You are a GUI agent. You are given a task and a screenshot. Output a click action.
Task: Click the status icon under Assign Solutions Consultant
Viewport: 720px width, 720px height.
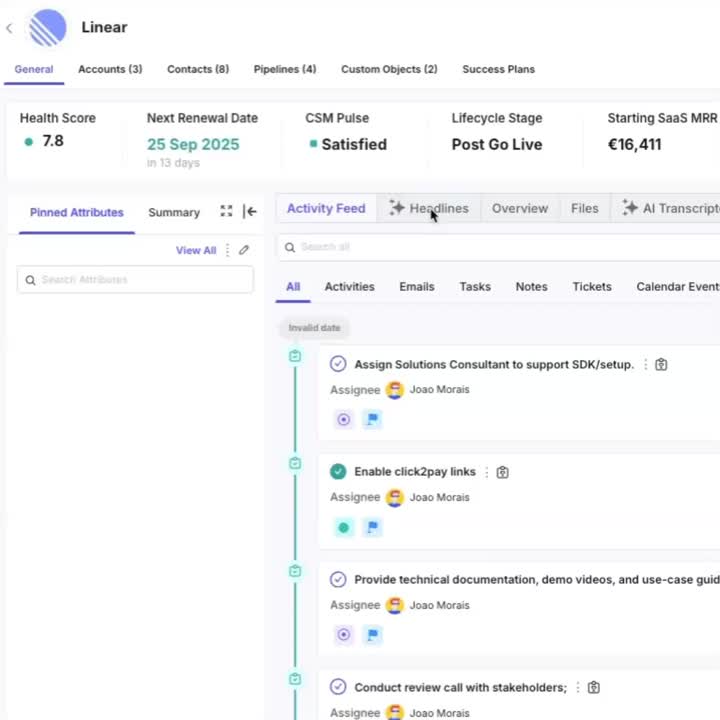[x=343, y=419]
